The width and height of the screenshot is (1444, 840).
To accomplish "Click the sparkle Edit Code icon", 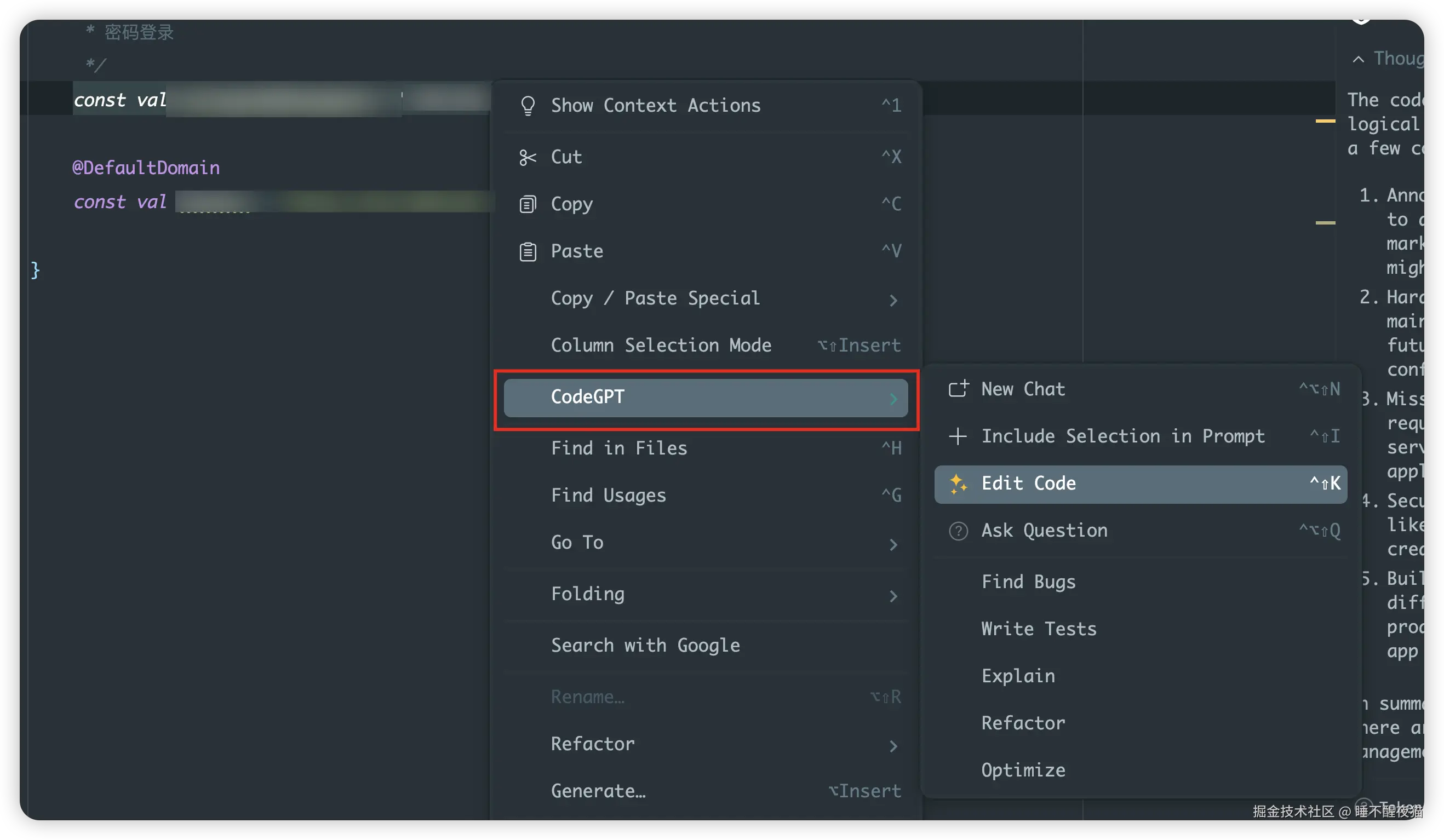I will pyautogui.click(x=958, y=484).
